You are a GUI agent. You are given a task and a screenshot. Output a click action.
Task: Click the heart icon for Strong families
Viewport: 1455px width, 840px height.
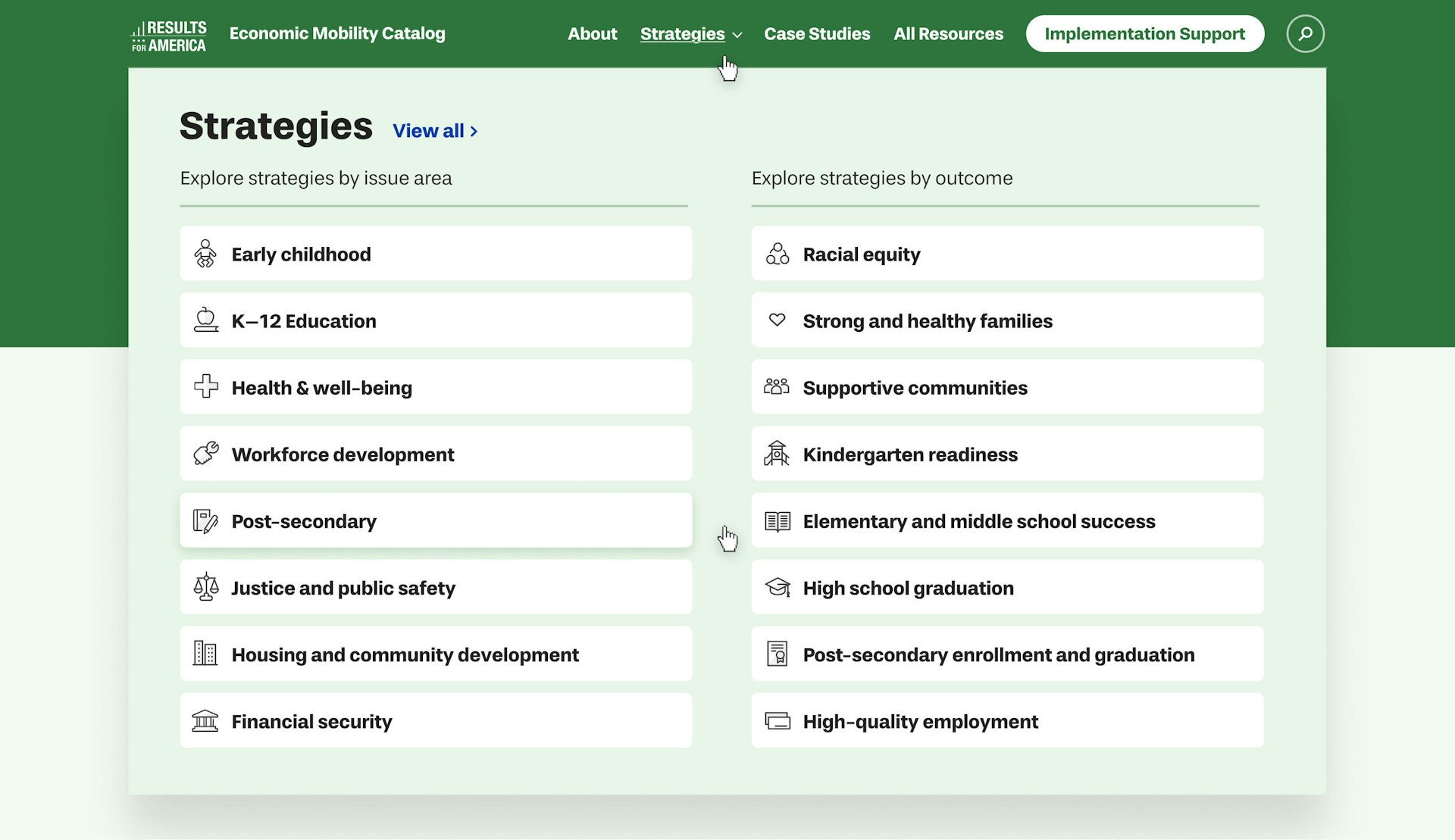[x=777, y=320]
